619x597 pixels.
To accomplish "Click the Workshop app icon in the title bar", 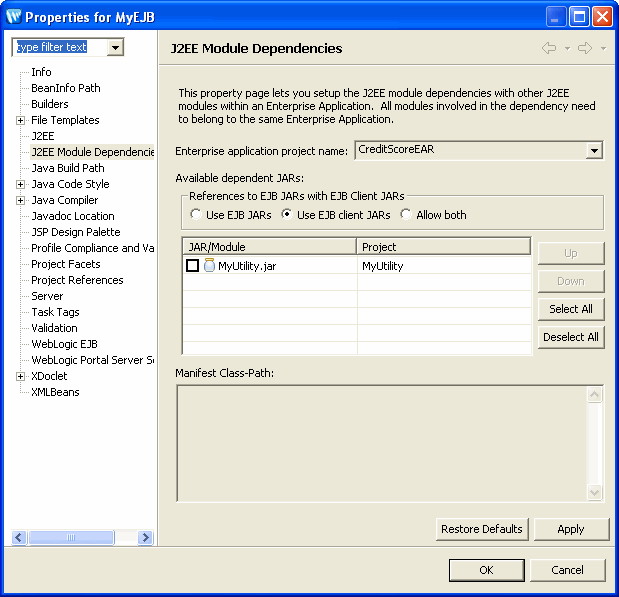I will pyautogui.click(x=14, y=17).
